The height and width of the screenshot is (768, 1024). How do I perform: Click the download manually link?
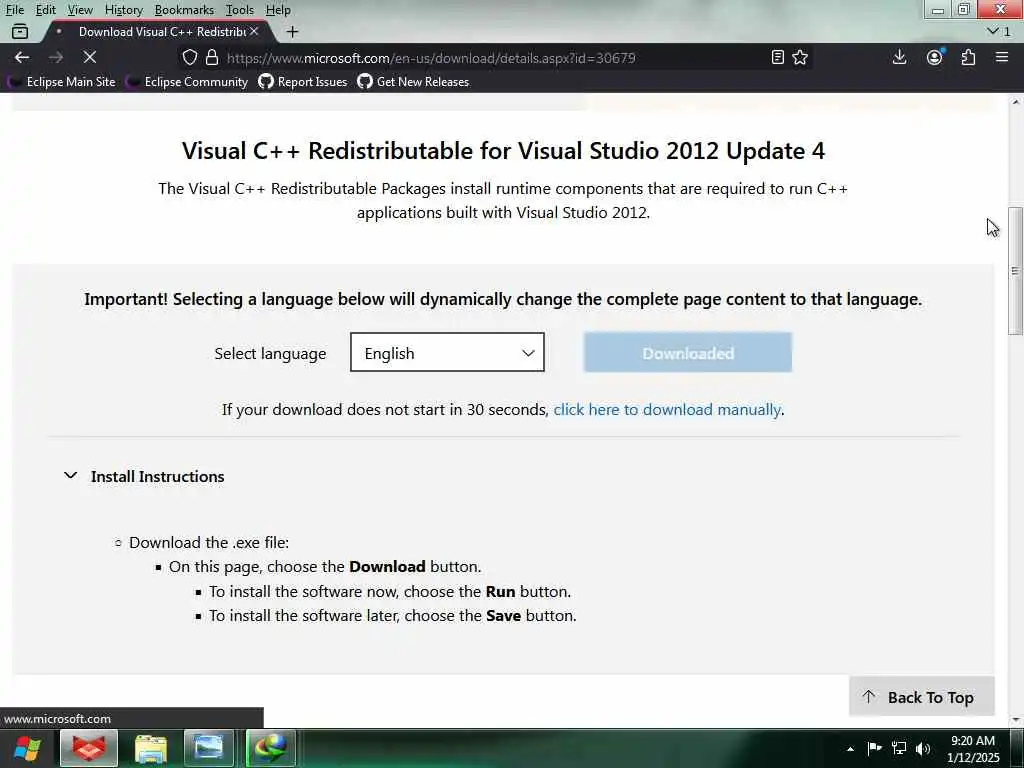pyautogui.click(x=667, y=409)
